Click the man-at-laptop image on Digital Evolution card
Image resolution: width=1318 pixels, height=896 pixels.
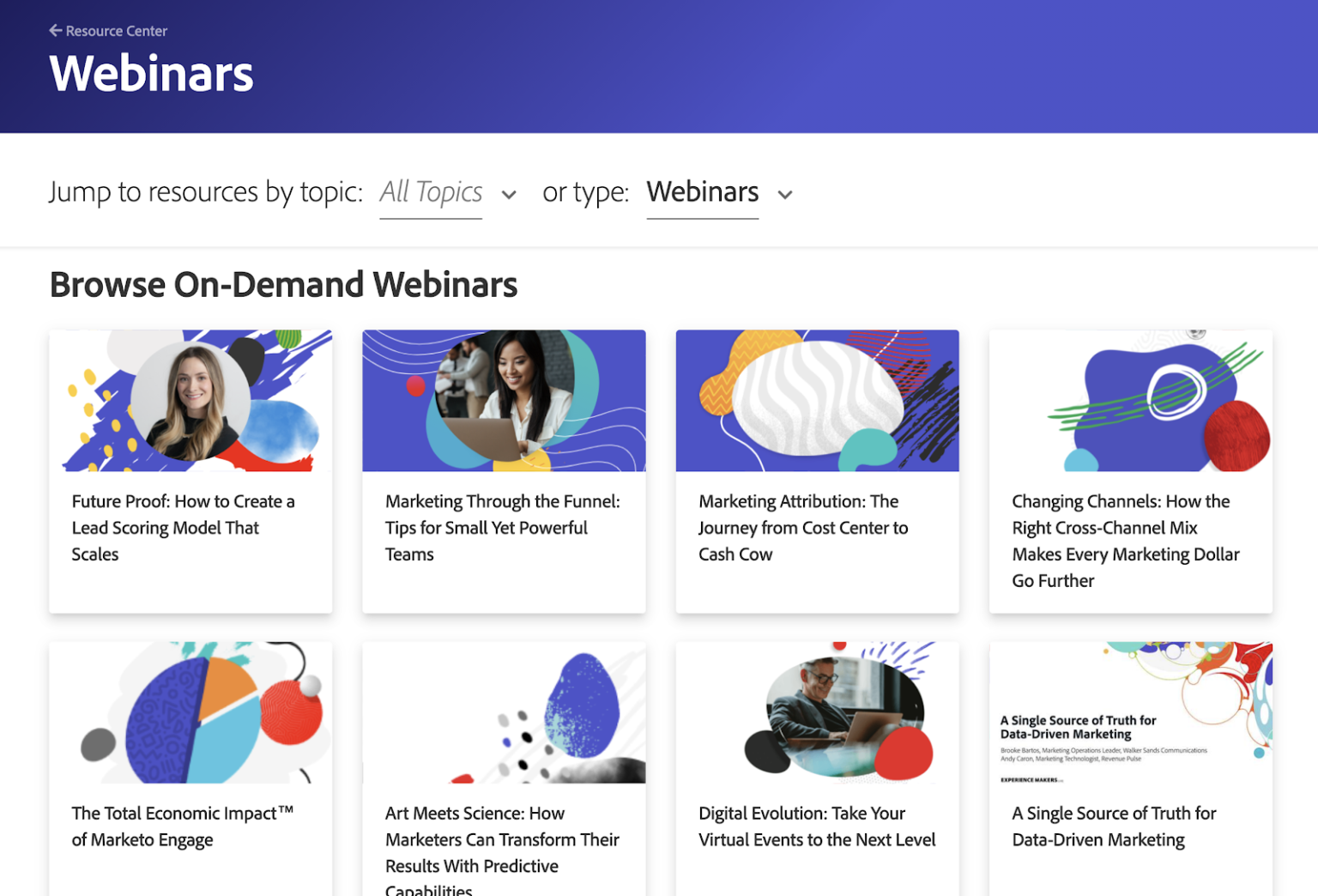coord(816,712)
